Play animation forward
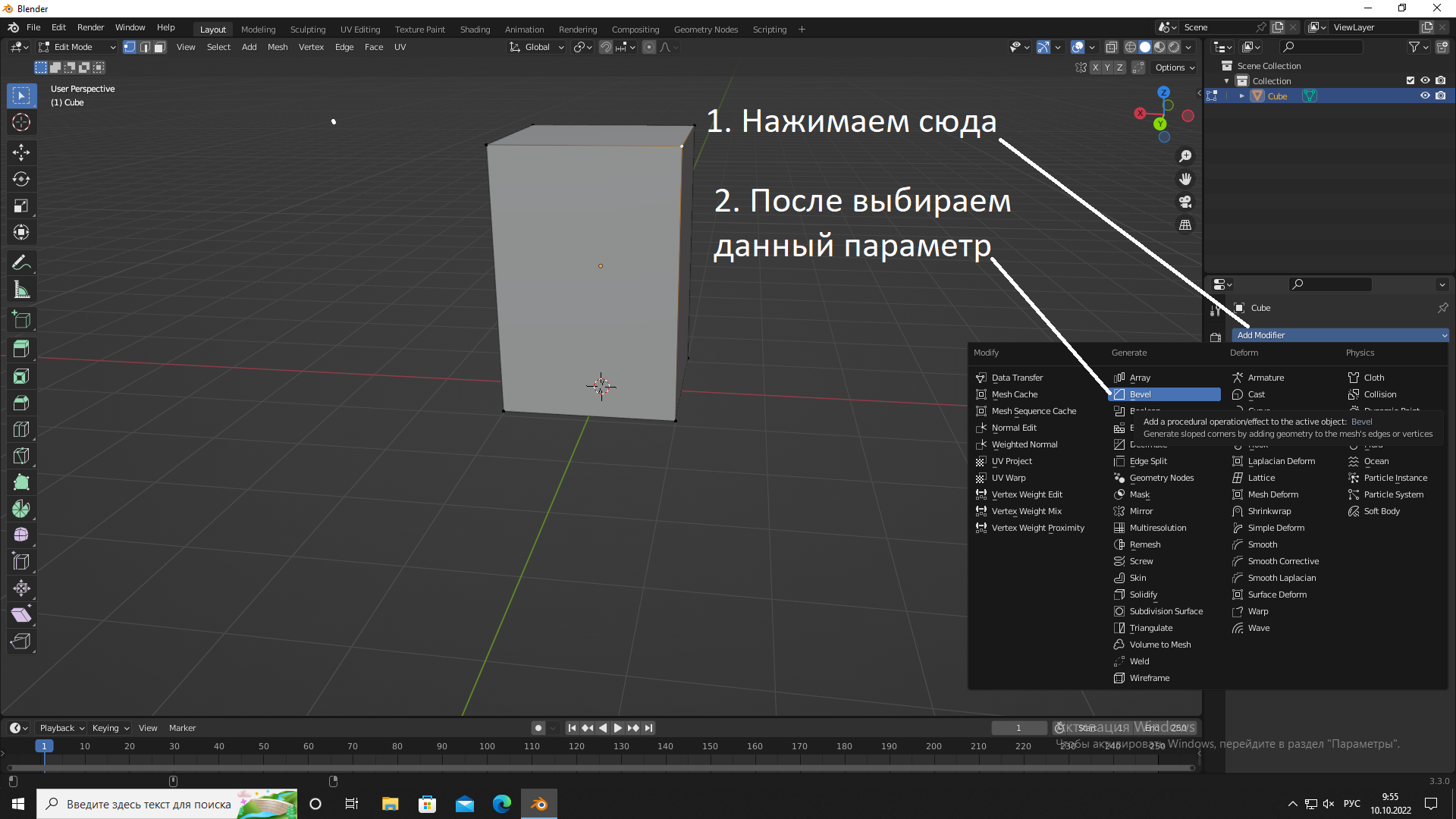Screen dimensions: 1456x819 [618, 728]
